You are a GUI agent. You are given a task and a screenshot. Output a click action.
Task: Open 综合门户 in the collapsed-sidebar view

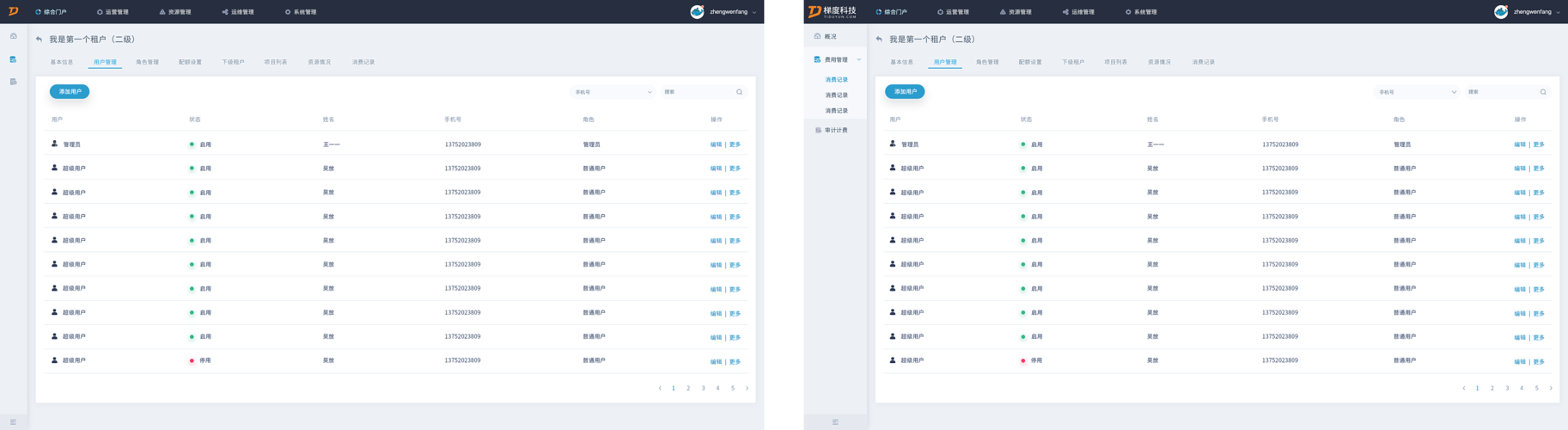click(x=52, y=12)
